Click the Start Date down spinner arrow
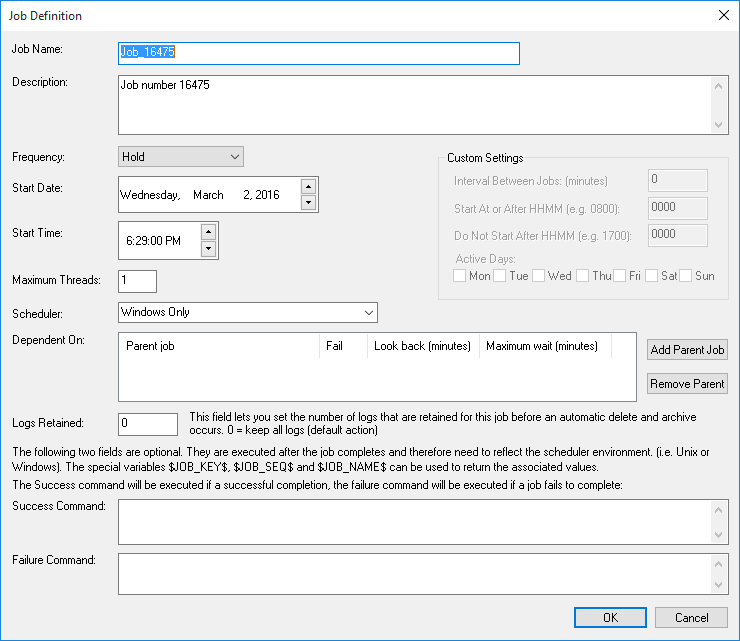The width and height of the screenshot is (740, 641). pyautogui.click(x=308, y=202)
